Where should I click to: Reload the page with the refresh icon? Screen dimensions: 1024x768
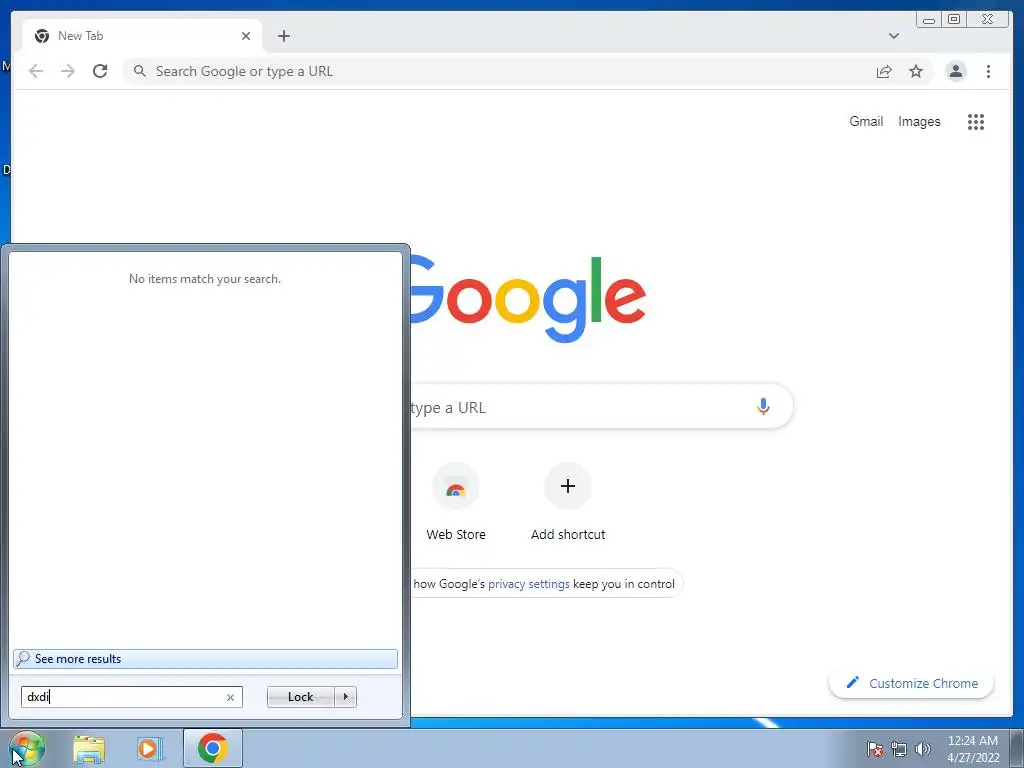(100, 71)
